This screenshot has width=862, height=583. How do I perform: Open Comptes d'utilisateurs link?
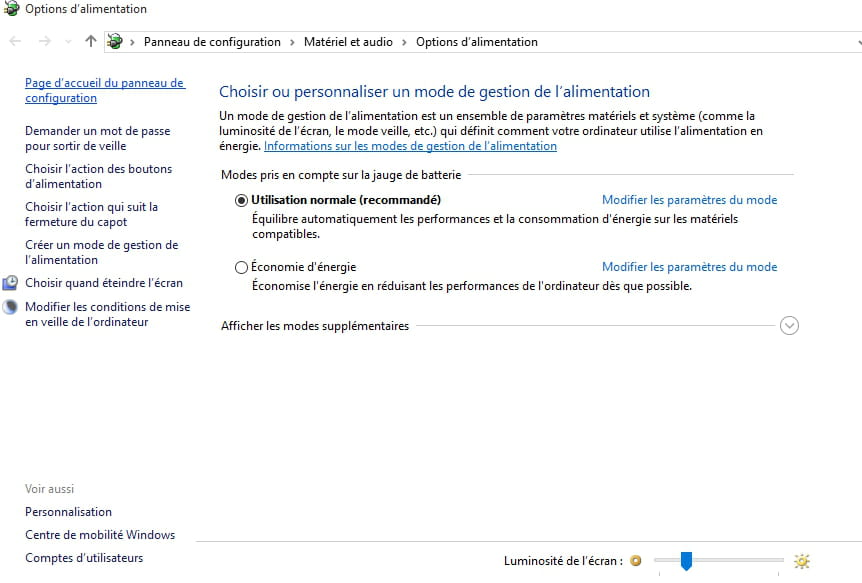point(84,558)
